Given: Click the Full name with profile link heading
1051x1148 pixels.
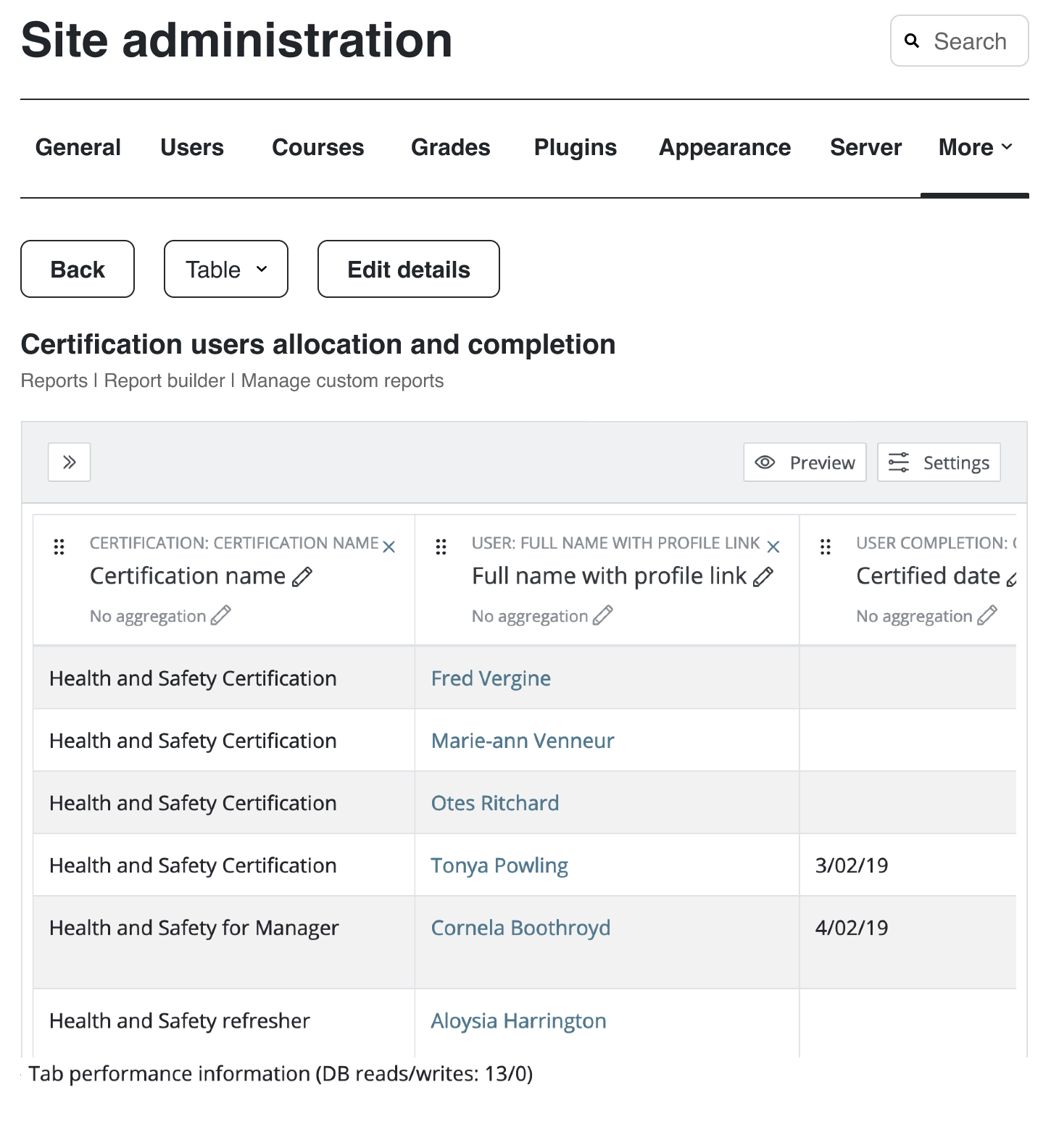Looking at the screenshot, I should tap(609, 576).
